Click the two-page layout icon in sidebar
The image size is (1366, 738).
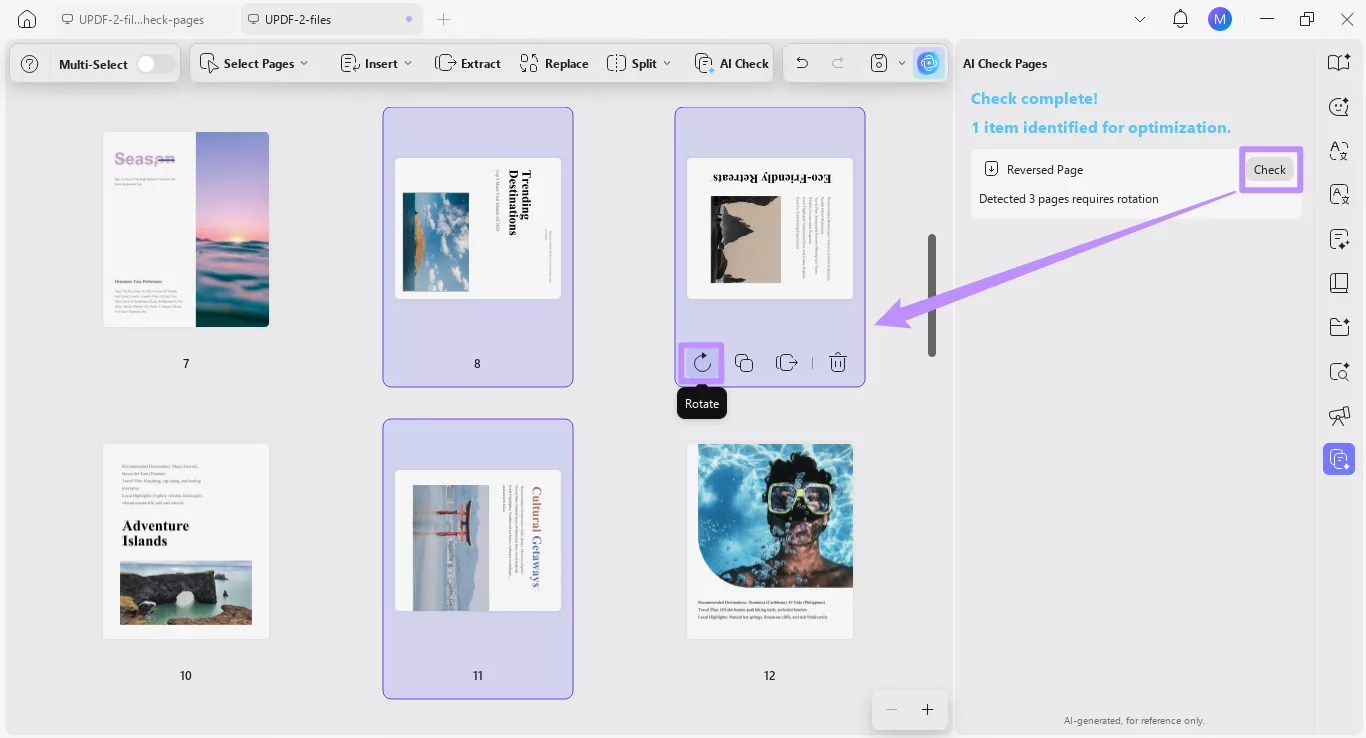(1339, 283)
